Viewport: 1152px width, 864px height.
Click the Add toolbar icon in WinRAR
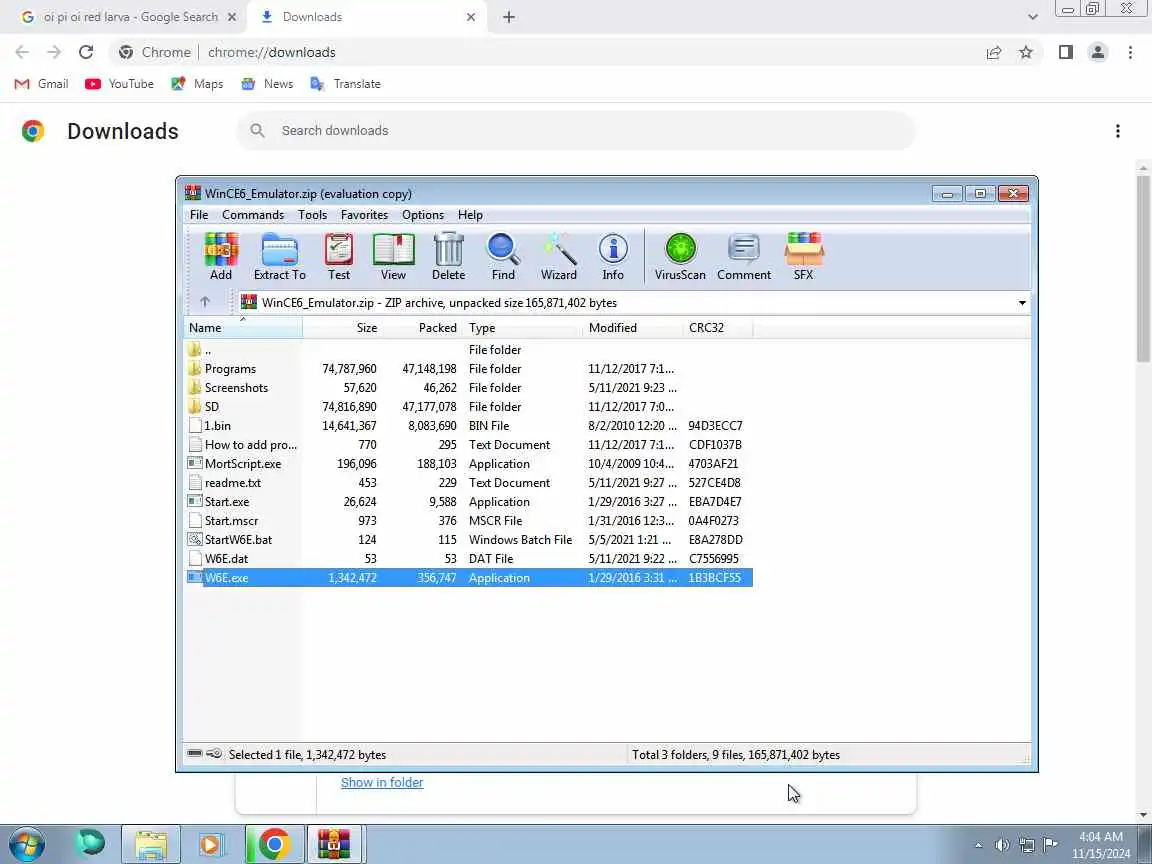click(220, 256)
